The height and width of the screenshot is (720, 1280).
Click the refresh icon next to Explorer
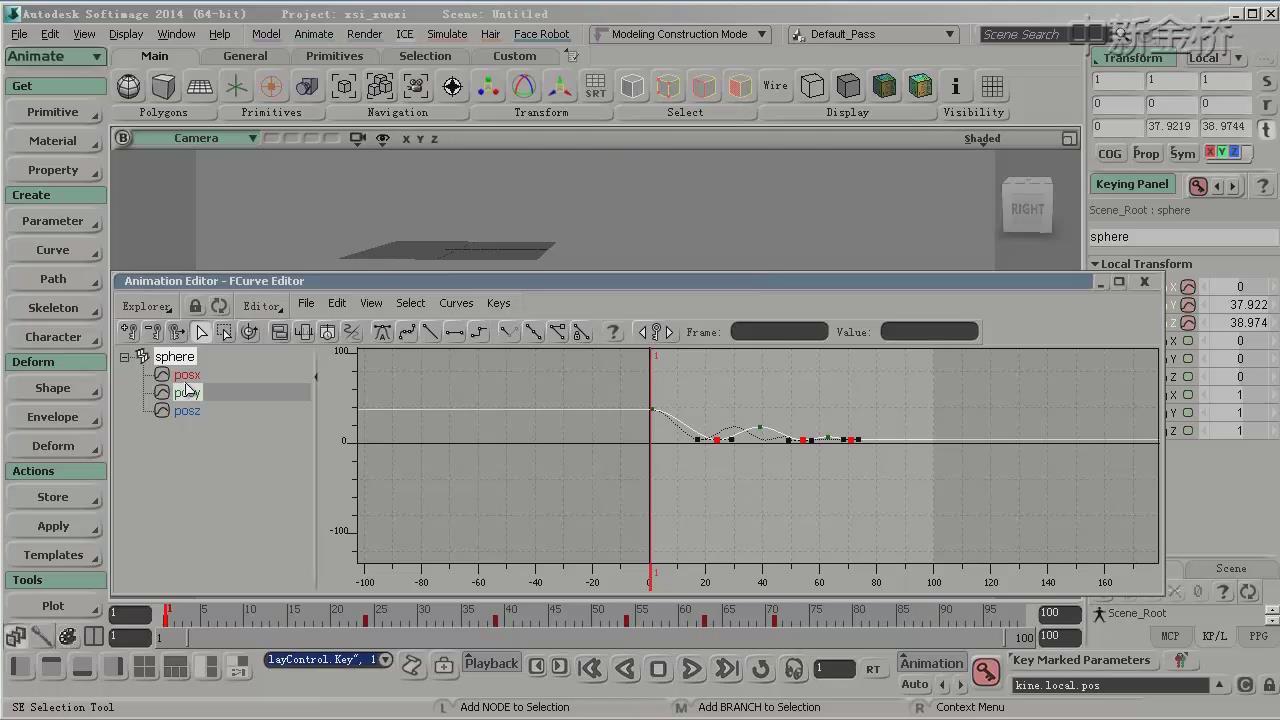click(219, 306)
